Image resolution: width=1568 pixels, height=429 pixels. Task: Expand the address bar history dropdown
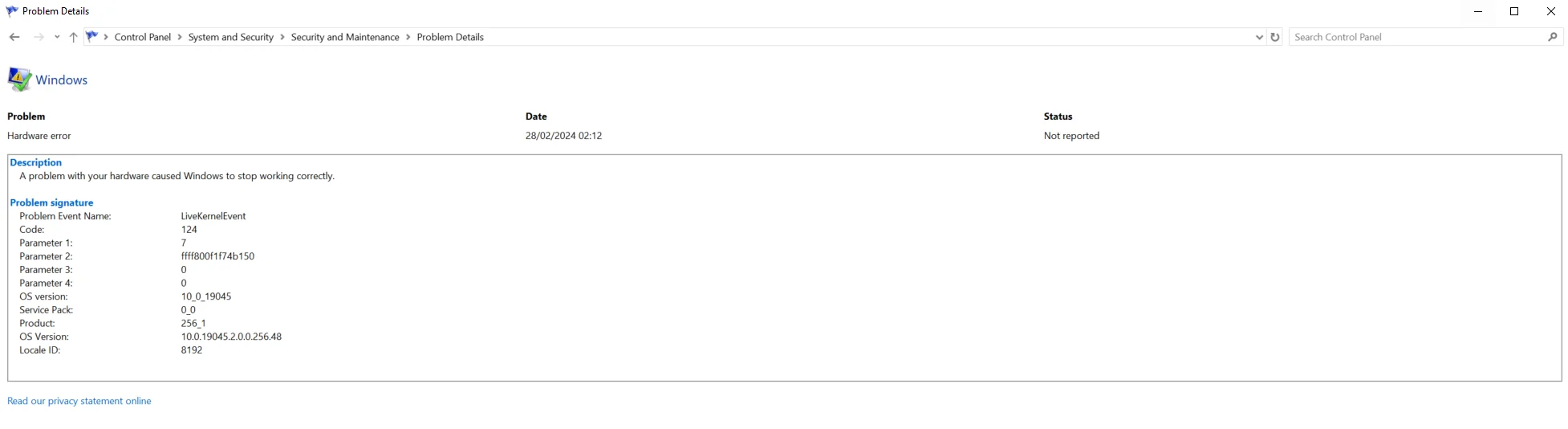[1258, 37]
